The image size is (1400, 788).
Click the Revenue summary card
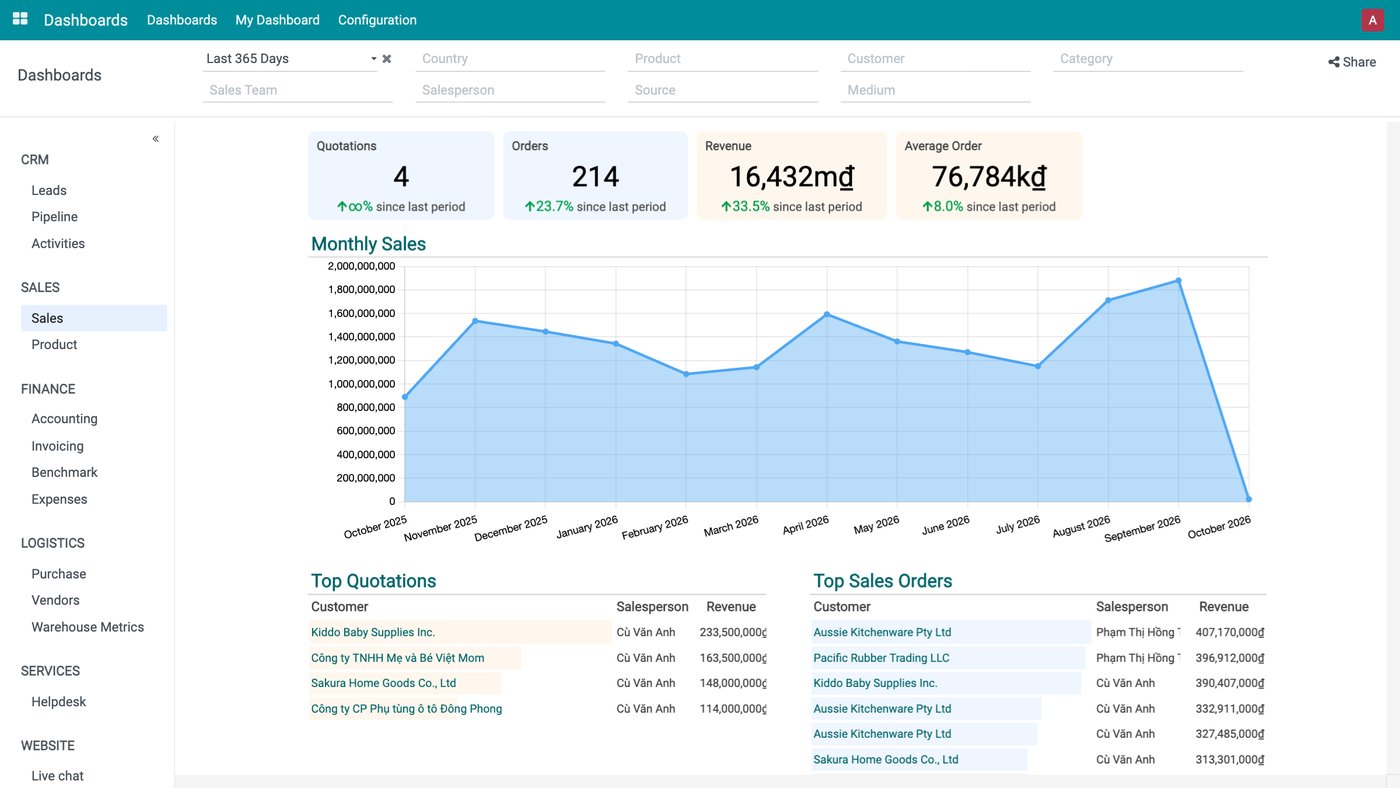click(792, 176)
